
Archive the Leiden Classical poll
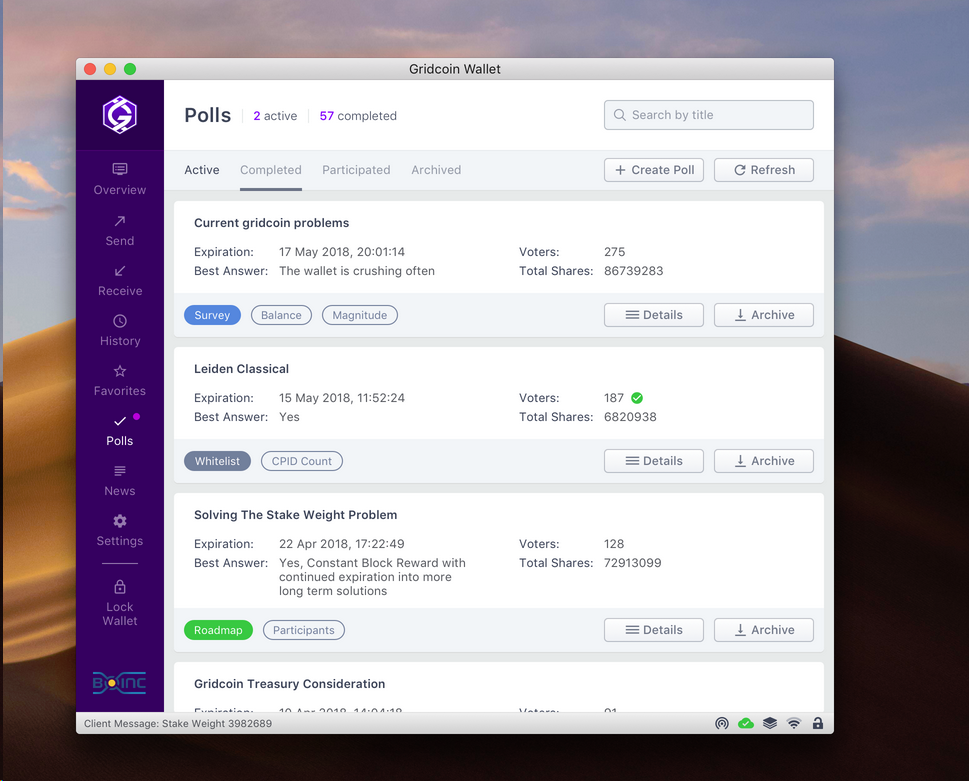point(764,461)
